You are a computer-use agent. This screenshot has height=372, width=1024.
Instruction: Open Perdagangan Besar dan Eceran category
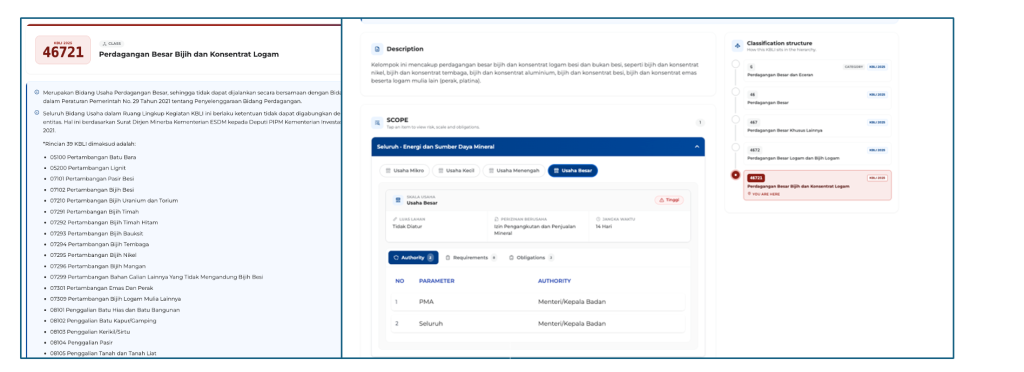click(x=817, y=70)
